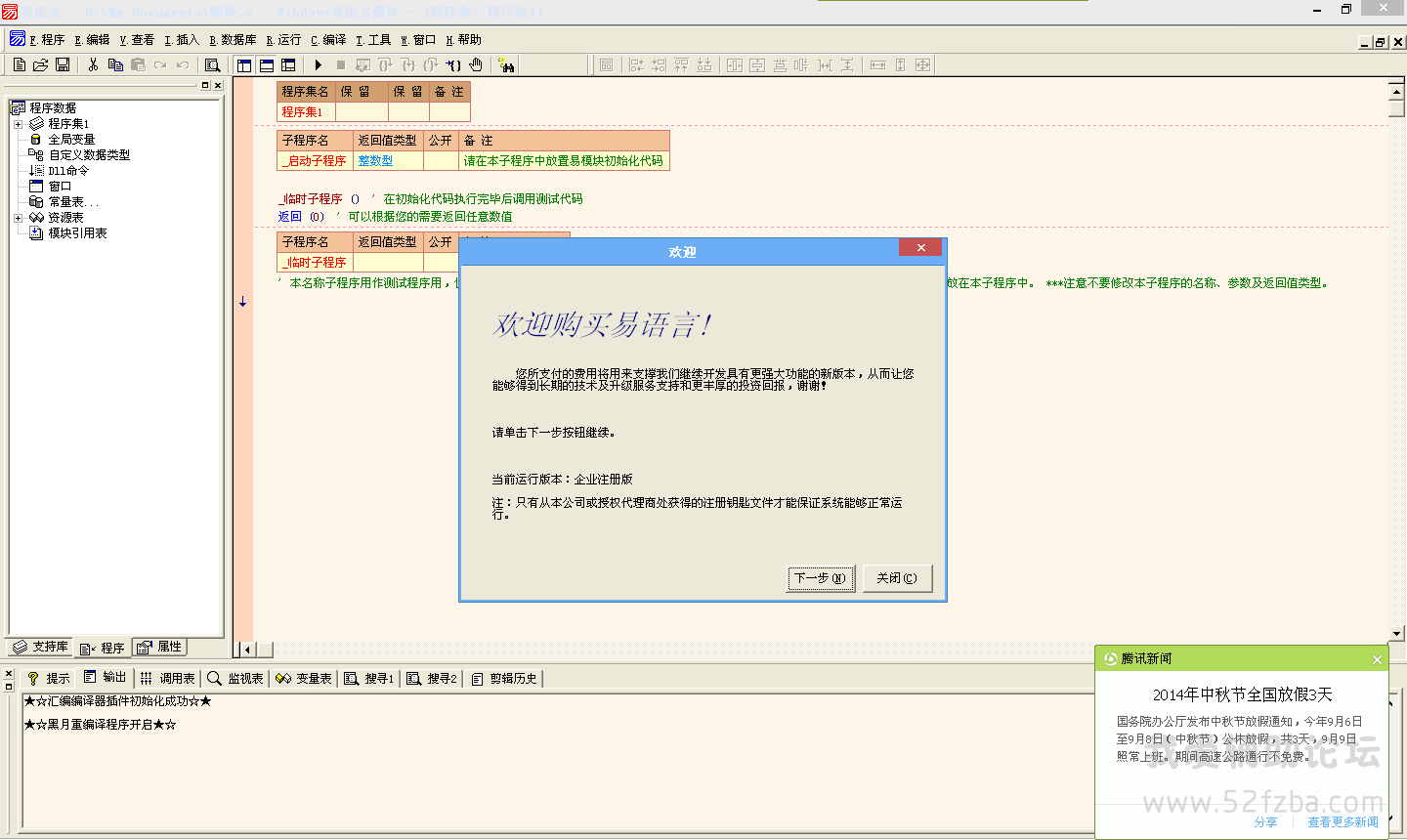
Task: Click the Paste clipboard toolbar icon
Action: point(138,64)
